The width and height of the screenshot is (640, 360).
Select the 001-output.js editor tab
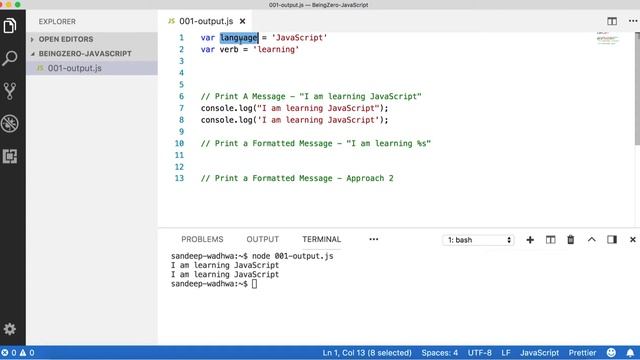[x=204, y=21]
